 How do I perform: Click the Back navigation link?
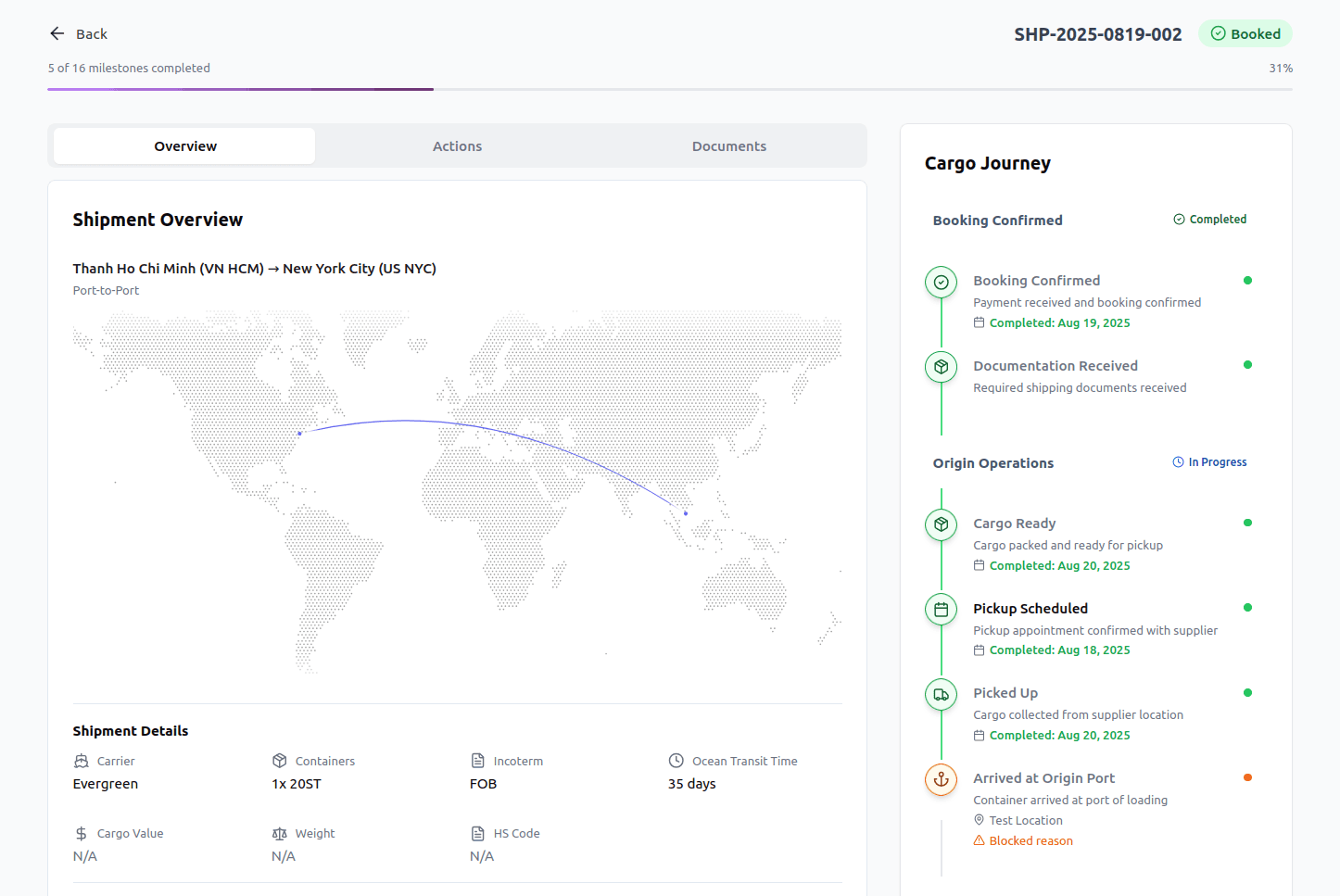[78, 33]
